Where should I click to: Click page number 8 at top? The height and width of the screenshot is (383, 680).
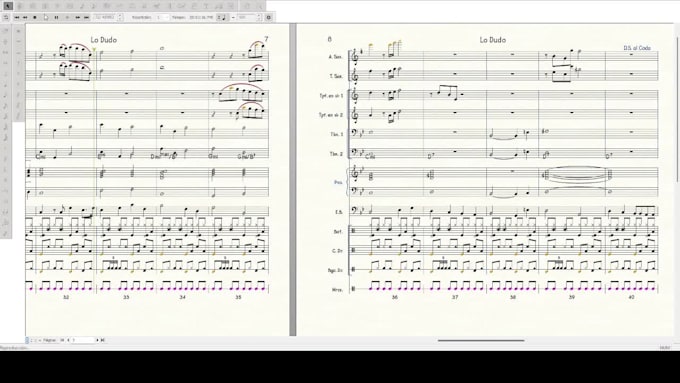[x=330, y=39]
